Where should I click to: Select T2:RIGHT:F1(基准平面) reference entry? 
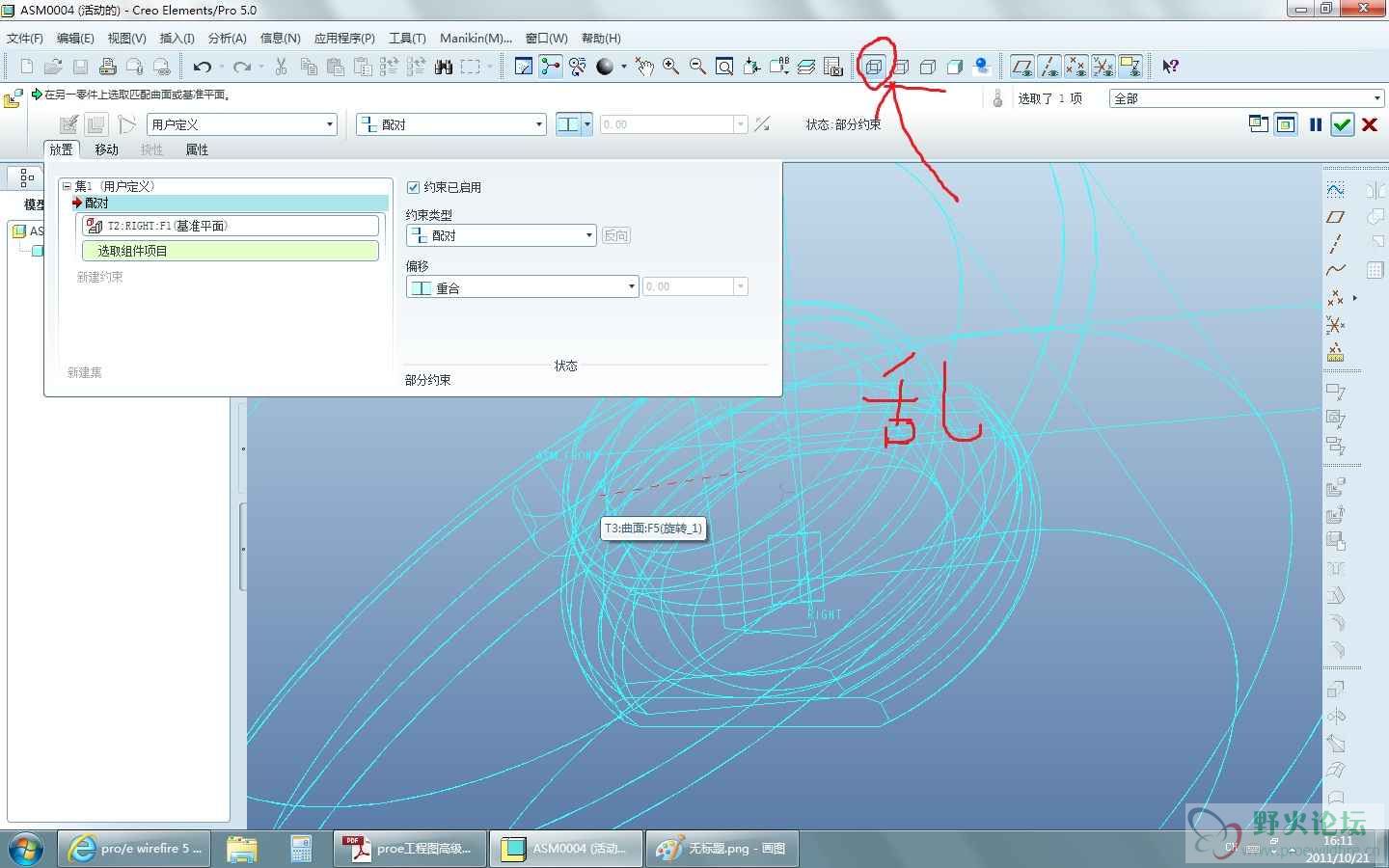pos(230,226)
